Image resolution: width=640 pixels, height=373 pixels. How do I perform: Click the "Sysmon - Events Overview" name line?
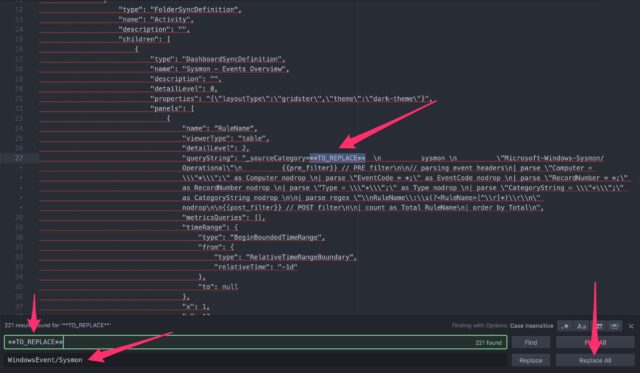[x=220, y=69]
